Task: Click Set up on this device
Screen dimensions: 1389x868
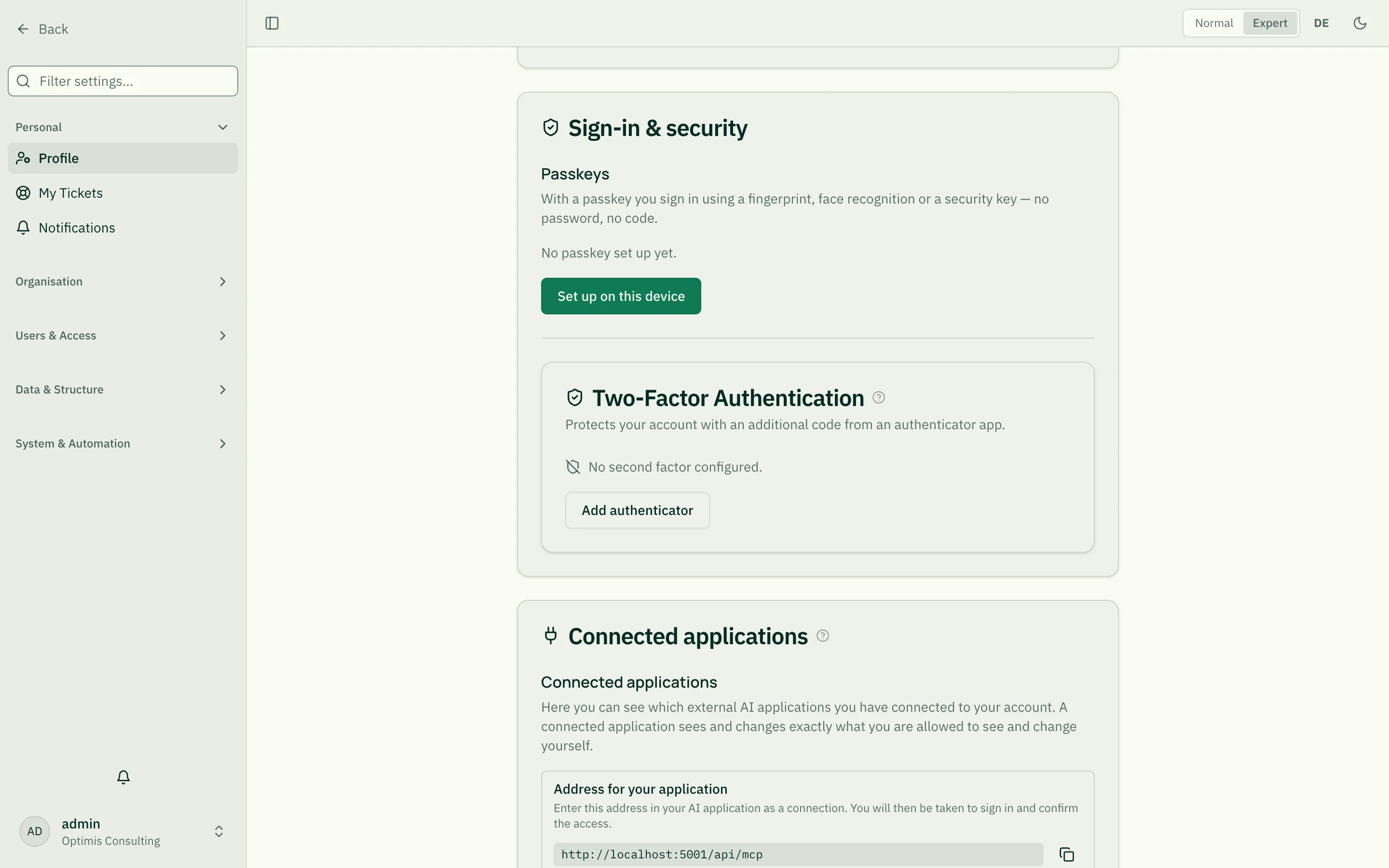Action: [x=620, y=296]
